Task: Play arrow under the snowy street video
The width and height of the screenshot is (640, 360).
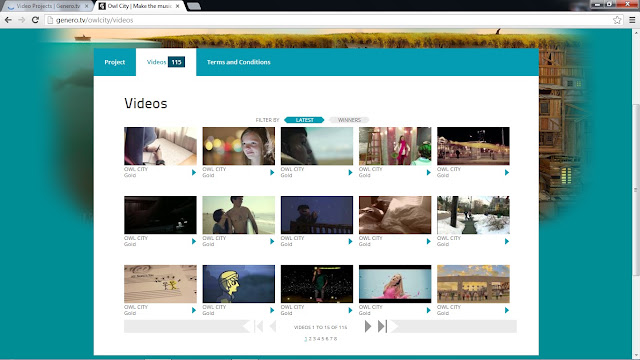Action: pyautogui.click(x=507, y=242)
